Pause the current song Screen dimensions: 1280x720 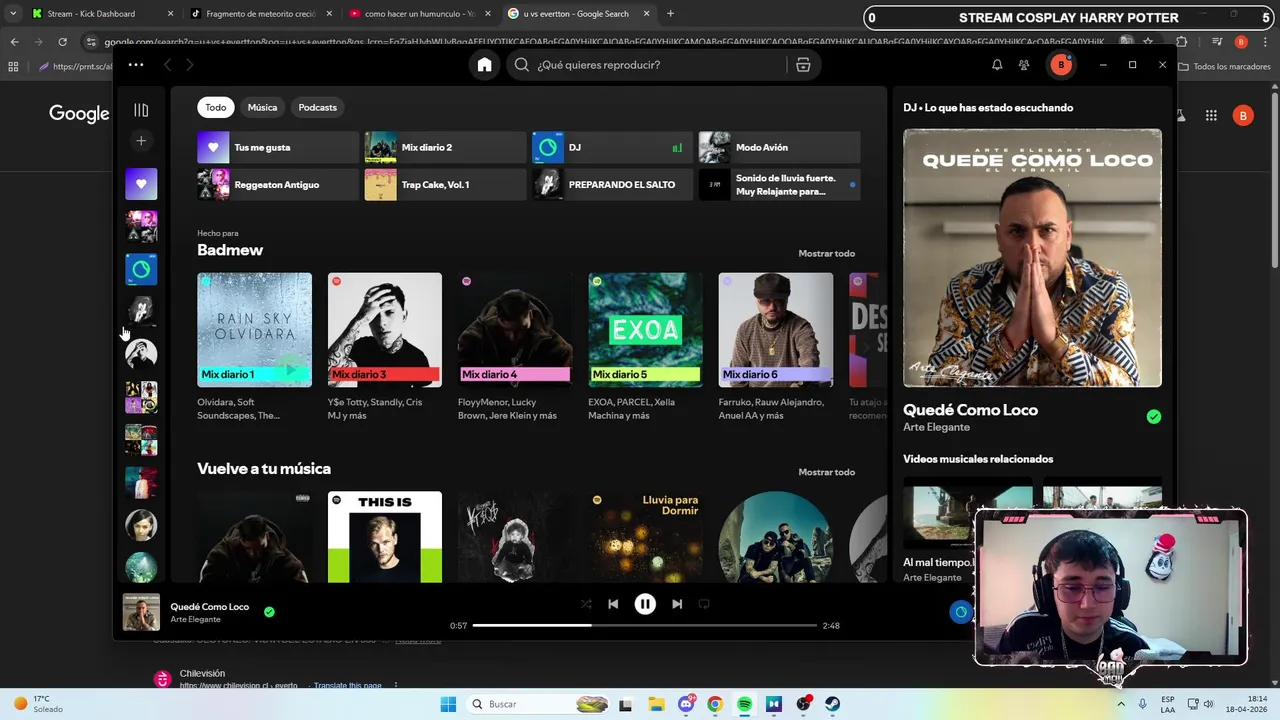645,604
